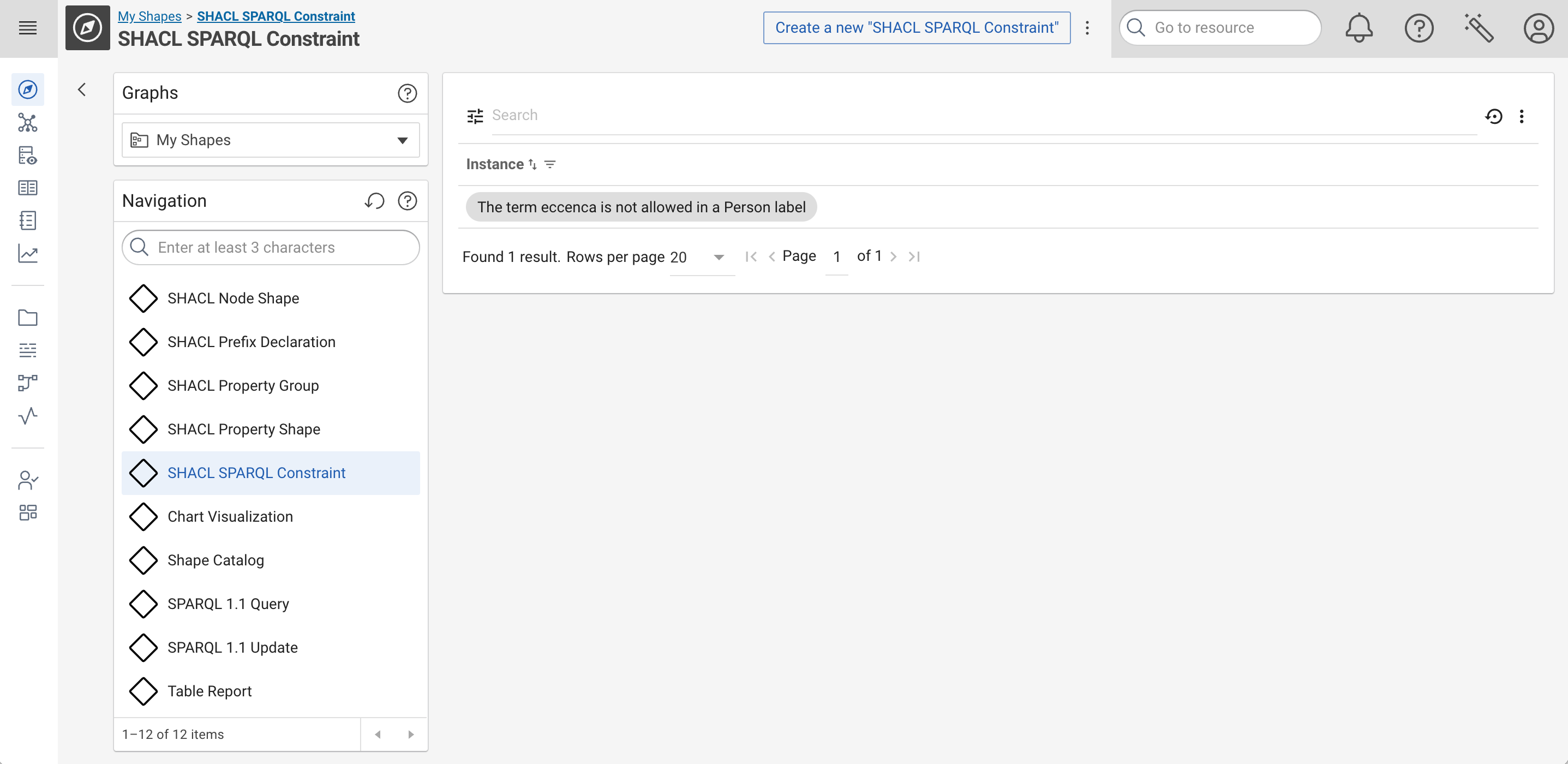Open the header overflow three-dot menu
1568x764 pixels.
(1087, 27)
